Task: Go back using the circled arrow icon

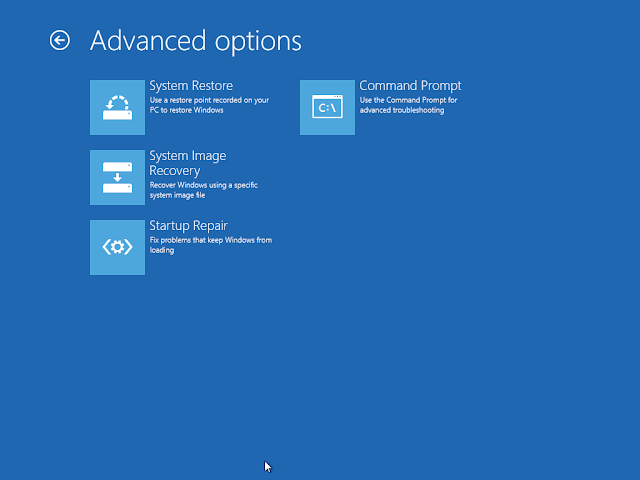Action: coord(60,40)
